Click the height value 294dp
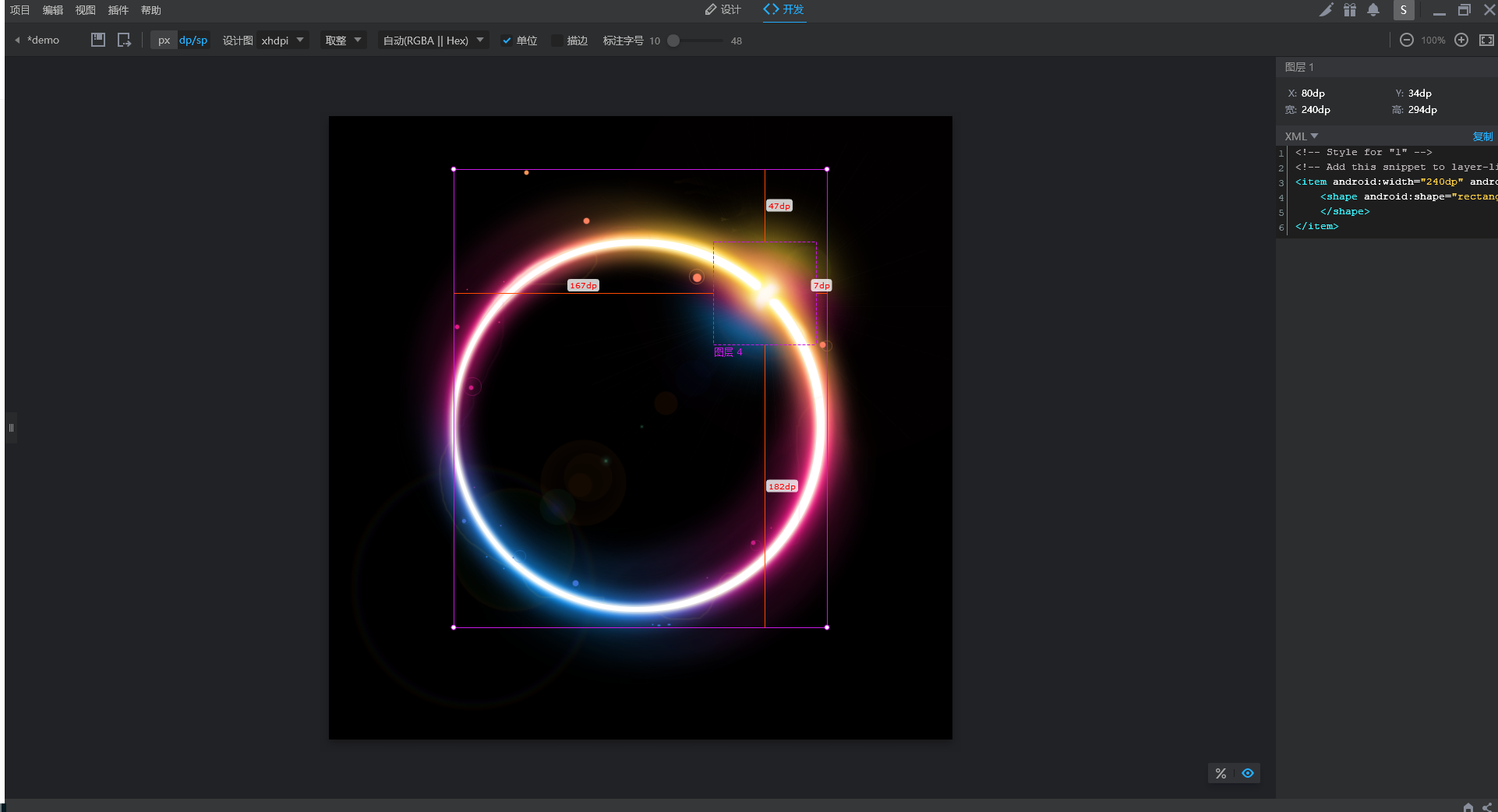1498x812 pixels. click(x=1422, y=110)
